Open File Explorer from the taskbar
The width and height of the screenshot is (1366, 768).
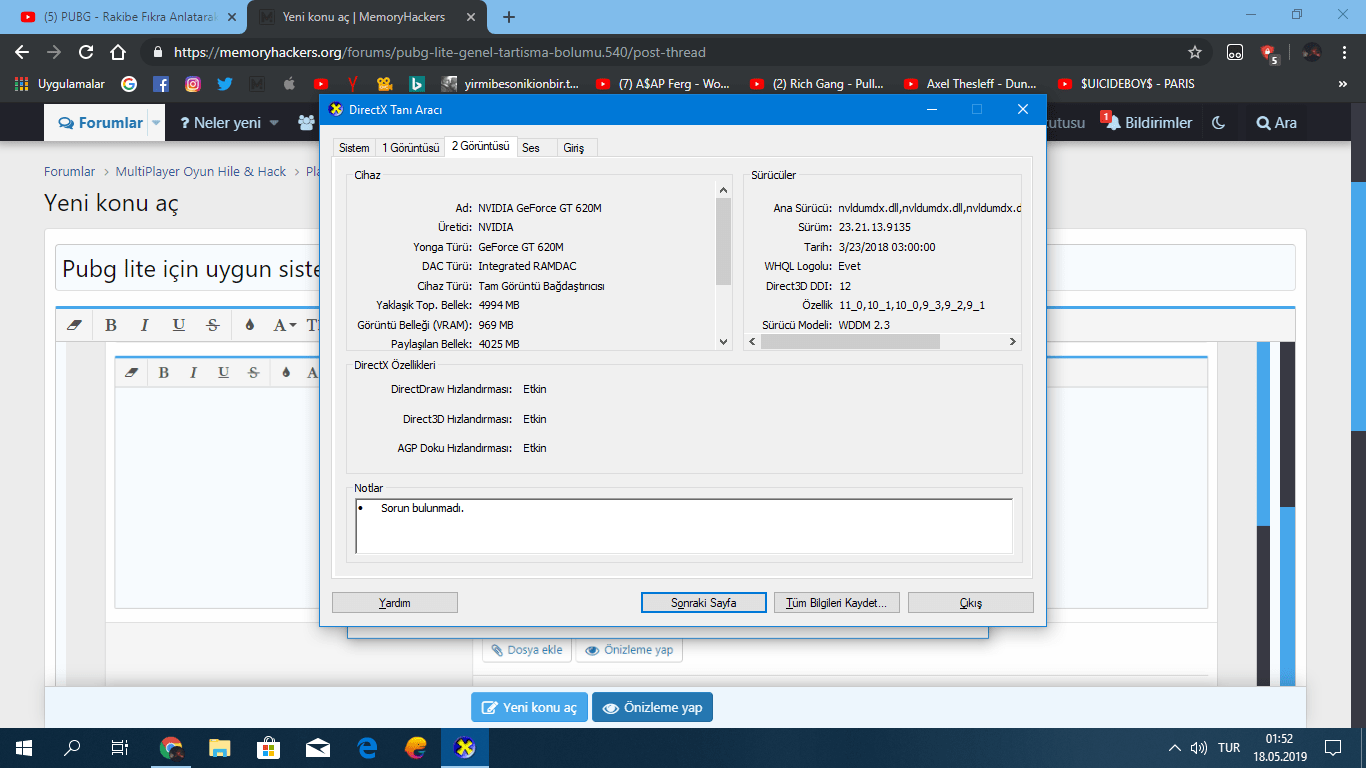220,747
